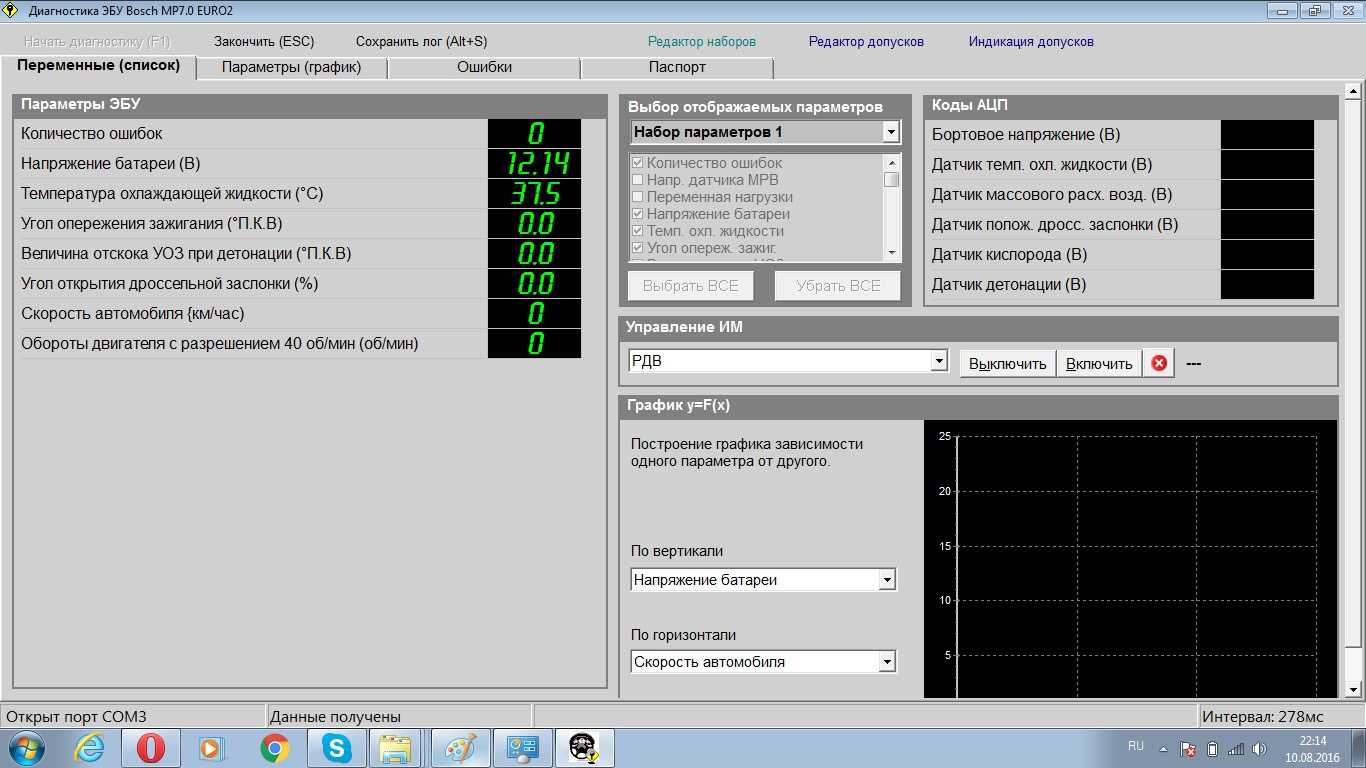Image resolution: width=1366 pixels, height=768 pixels.
Task: Click the Датчик кислорода (В) row label
Action: pyautogui.click(x=1009, y=255)
